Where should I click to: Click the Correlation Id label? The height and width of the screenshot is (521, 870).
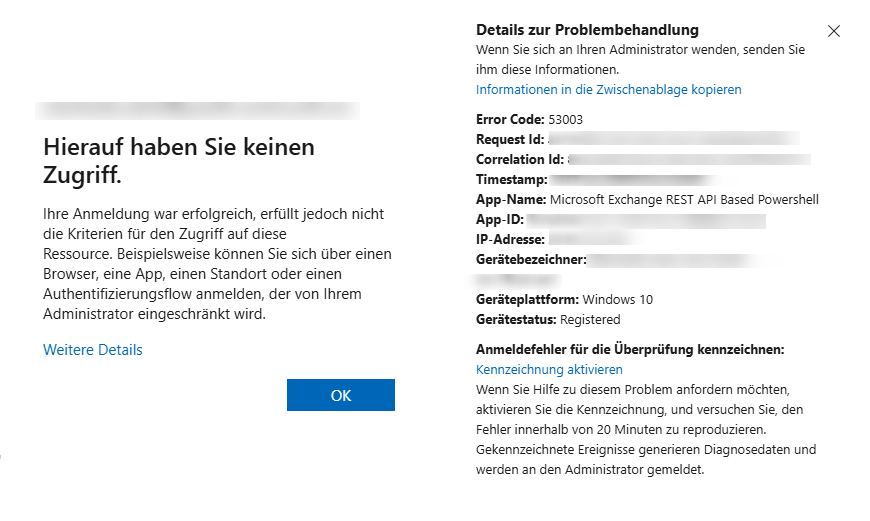[520, 159]
